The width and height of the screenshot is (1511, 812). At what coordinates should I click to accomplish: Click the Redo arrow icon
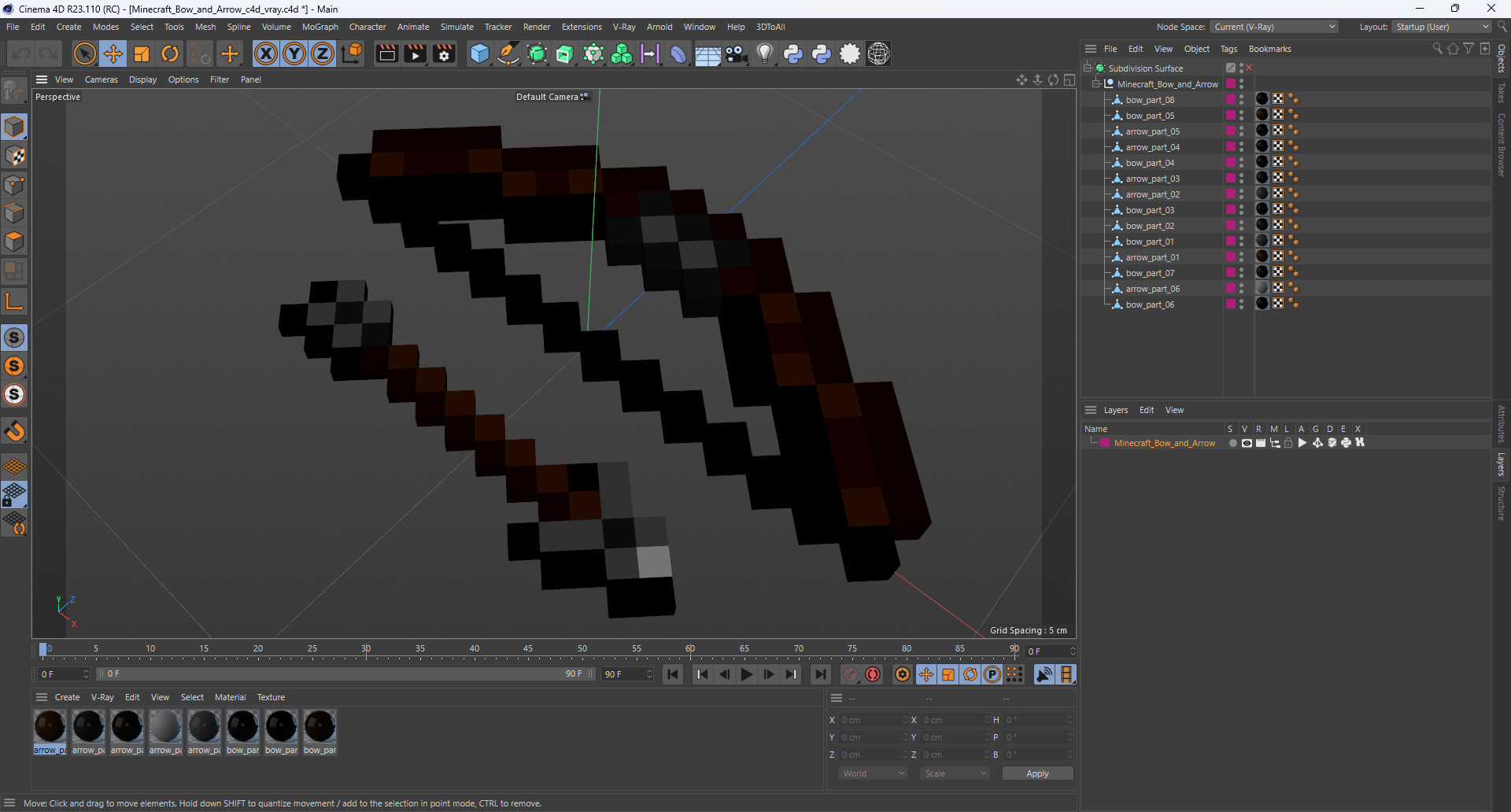point(49,54)
